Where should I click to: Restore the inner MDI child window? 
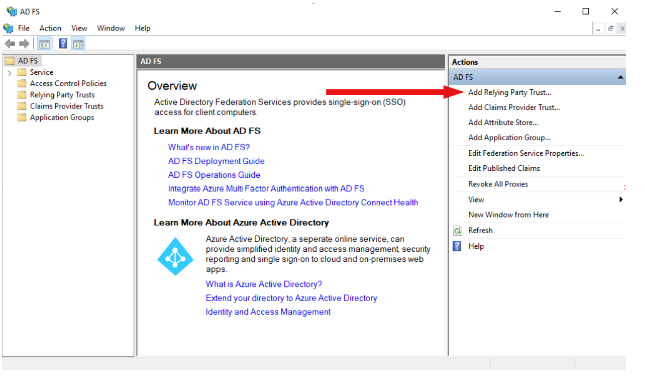611,28
